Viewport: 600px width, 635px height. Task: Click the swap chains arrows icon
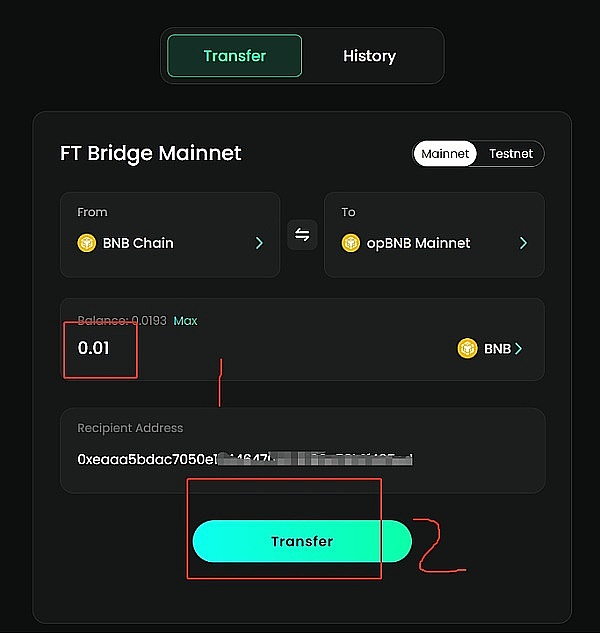(x=302, y=235)
